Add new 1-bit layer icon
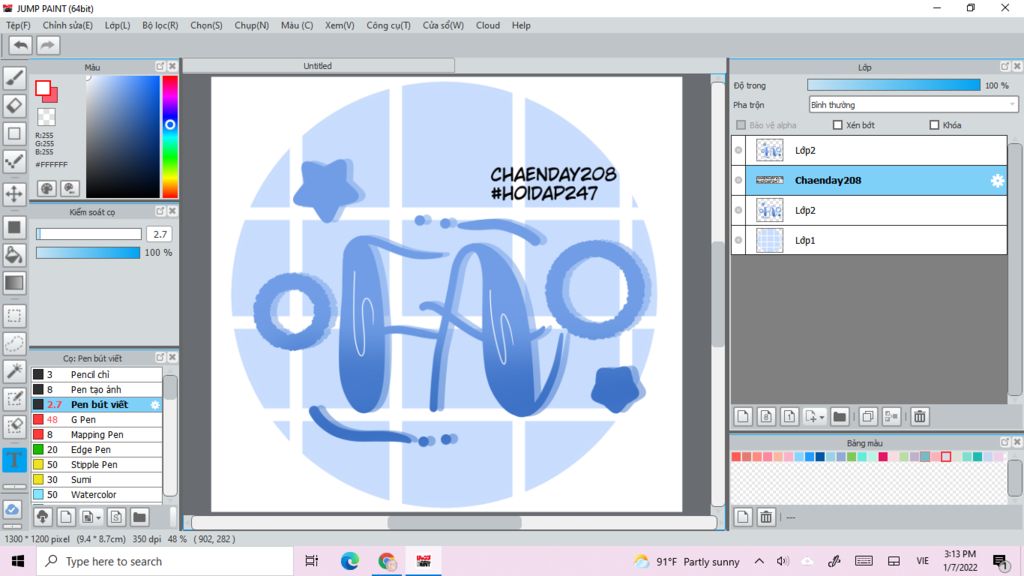The width and height of the screenshot is (1024, 576). [789, 417]
